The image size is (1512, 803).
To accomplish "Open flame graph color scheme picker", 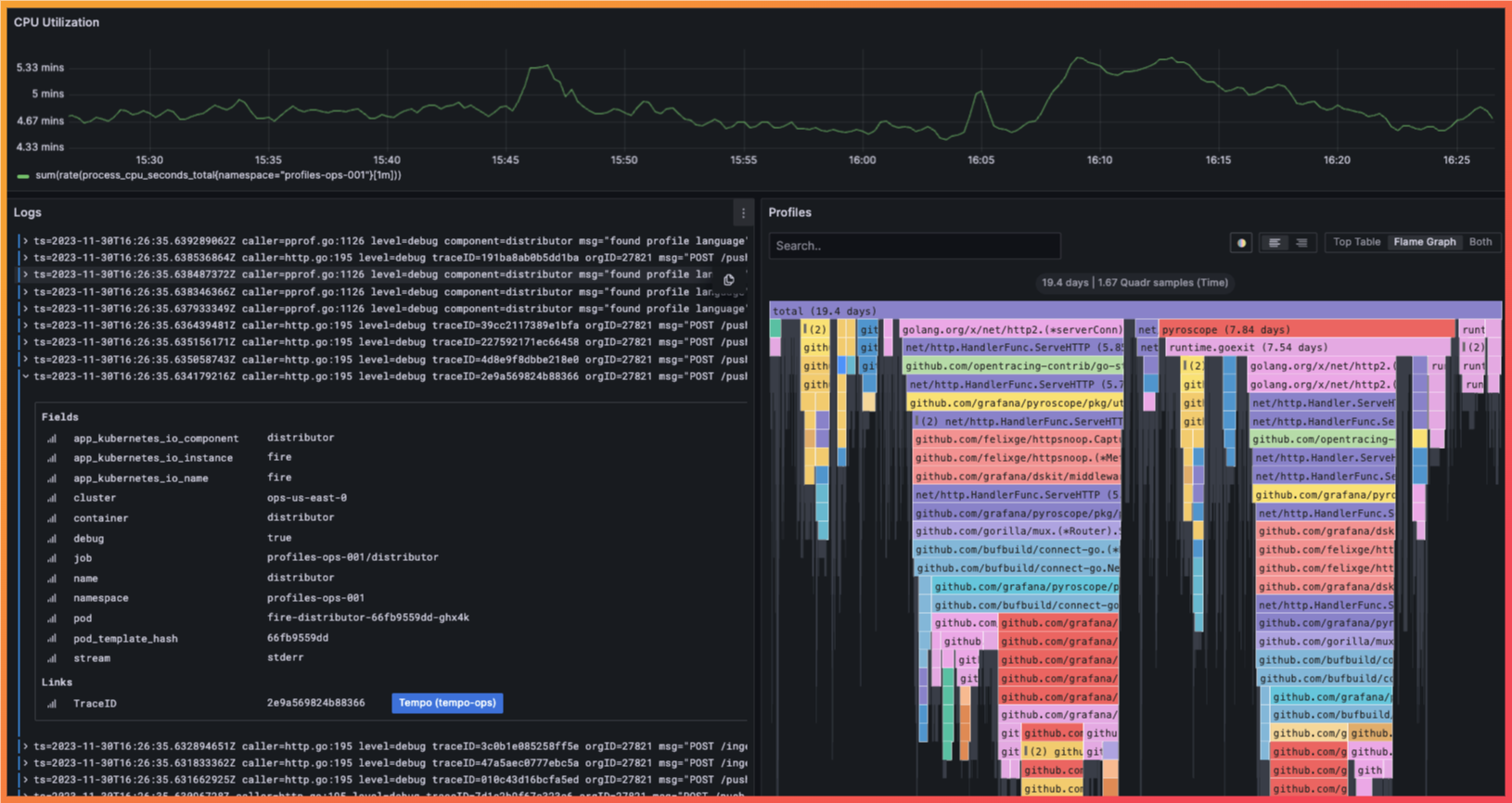I will point(1241,243).
